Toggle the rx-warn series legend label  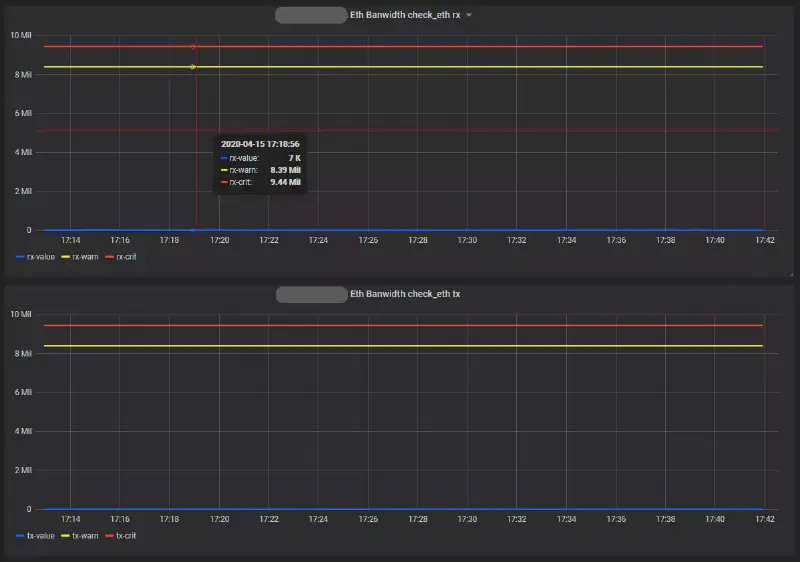pyautogui.click(x=86, y=257)
